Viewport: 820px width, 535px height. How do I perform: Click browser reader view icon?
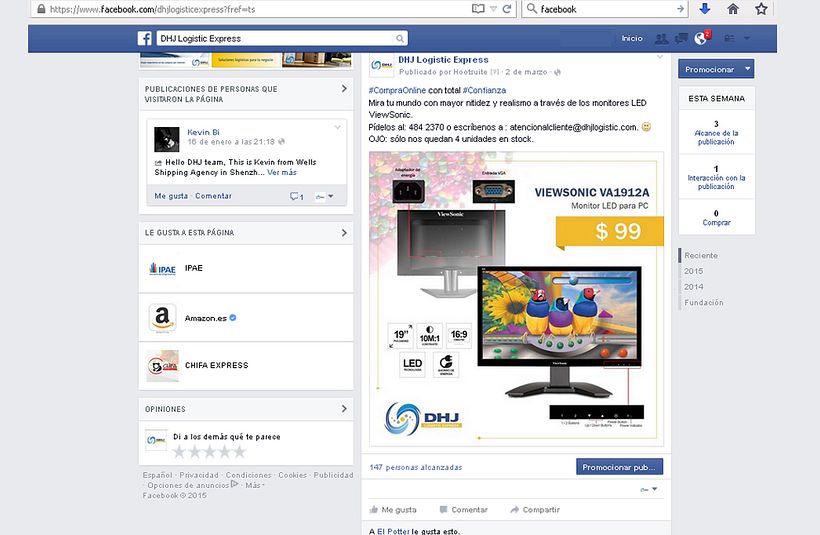478,9
